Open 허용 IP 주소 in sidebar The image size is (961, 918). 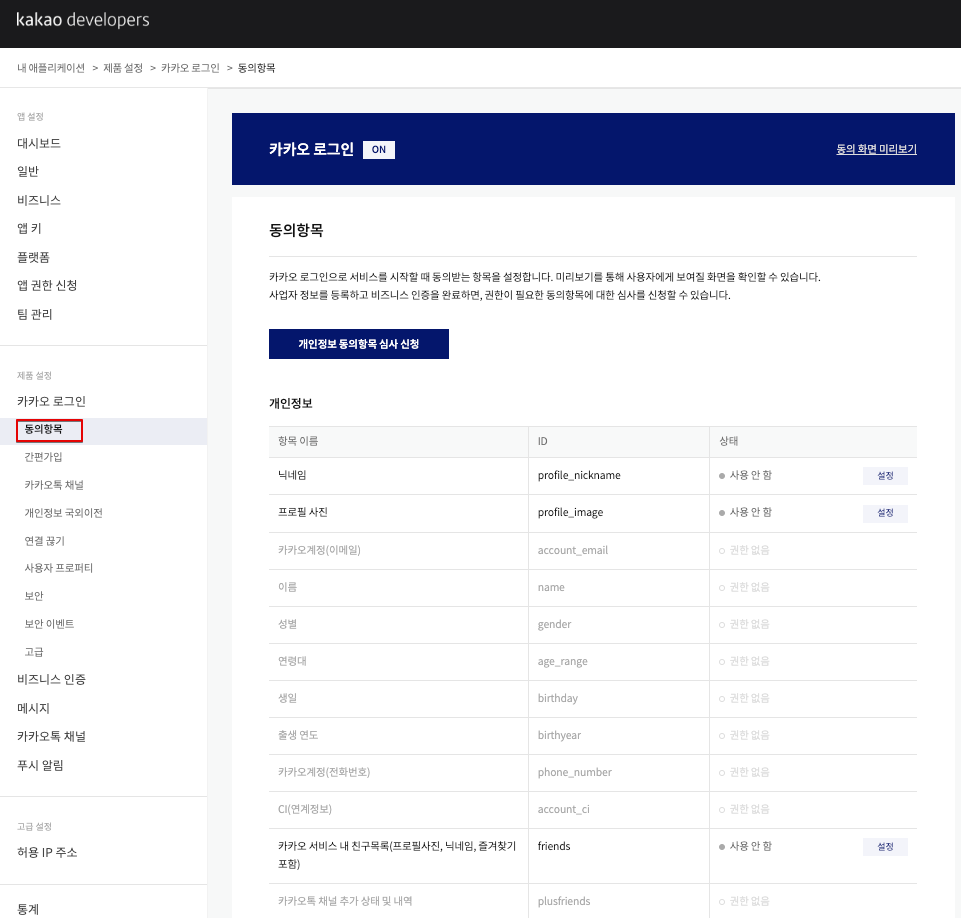(47, 852)
